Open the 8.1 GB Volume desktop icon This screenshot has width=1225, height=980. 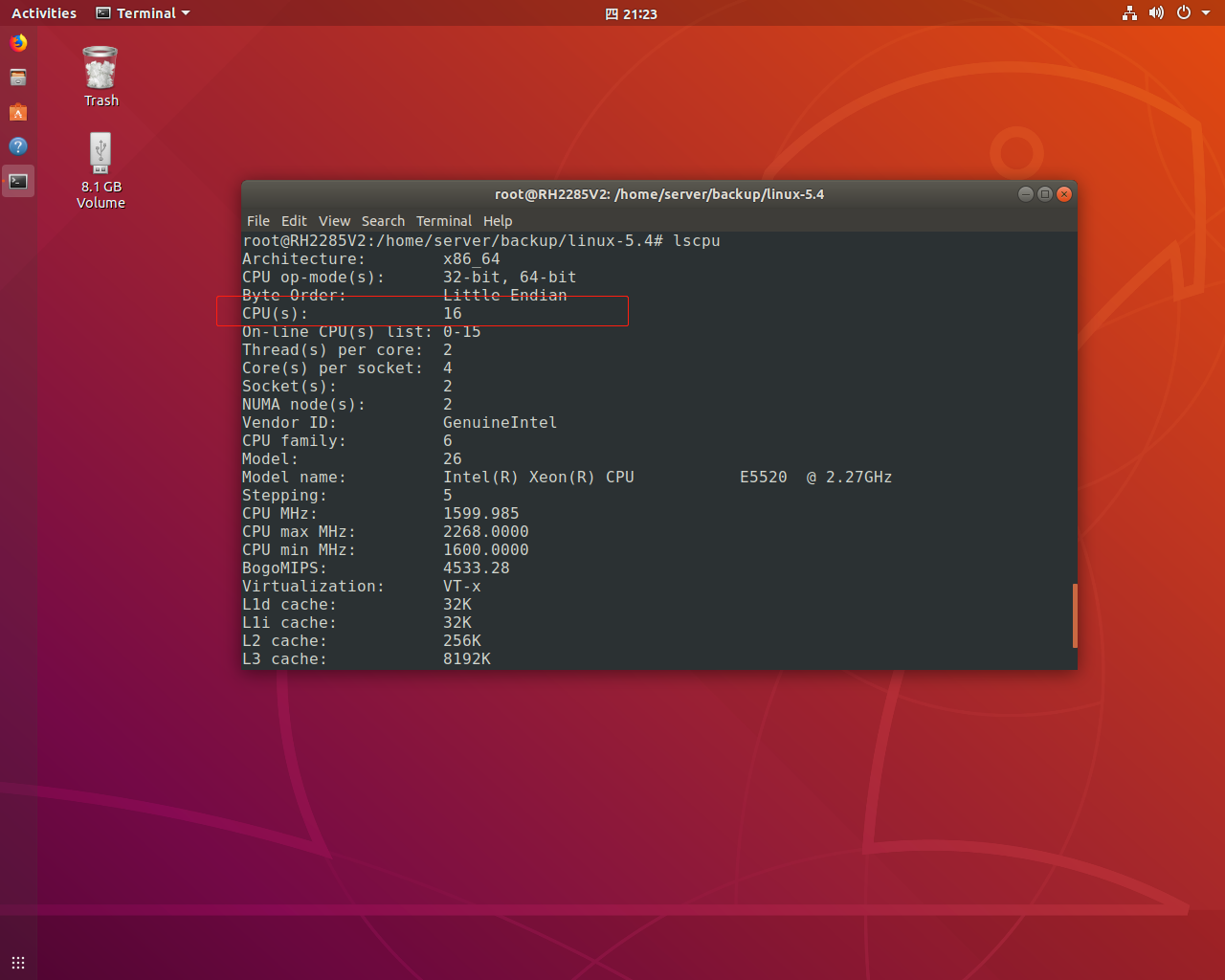[100, 153]
